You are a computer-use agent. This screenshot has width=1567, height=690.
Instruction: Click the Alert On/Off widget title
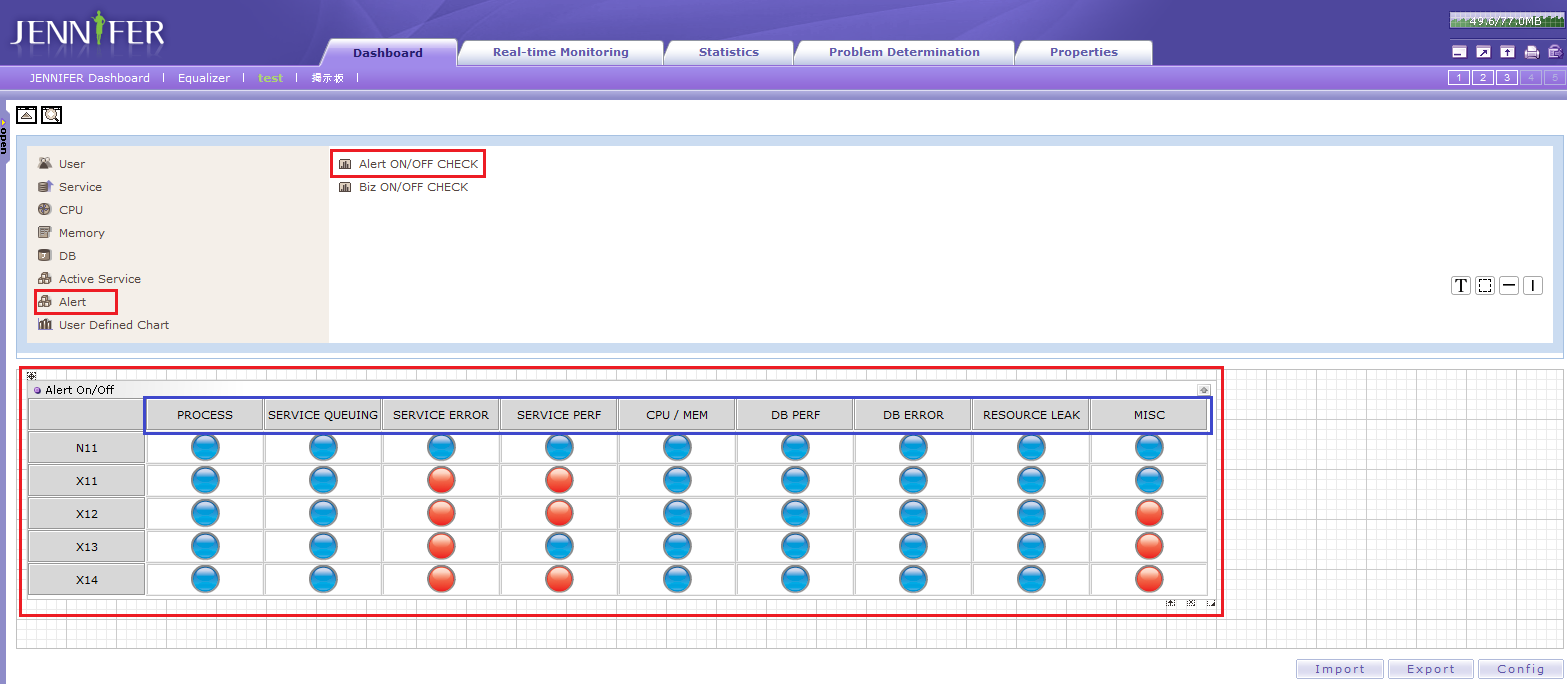(x=79, y=390)
